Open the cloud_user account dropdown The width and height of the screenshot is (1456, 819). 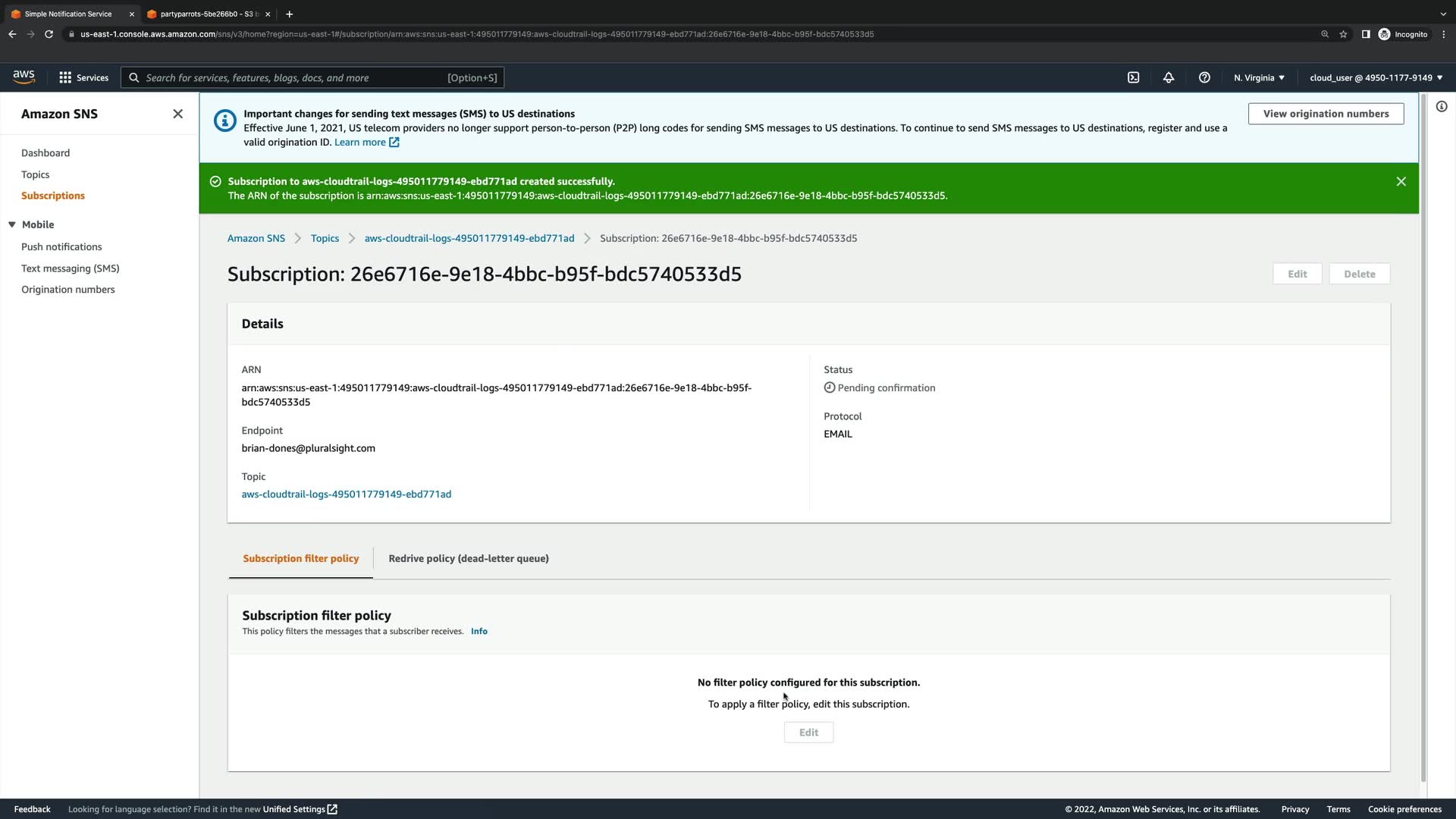[1376, 77]
